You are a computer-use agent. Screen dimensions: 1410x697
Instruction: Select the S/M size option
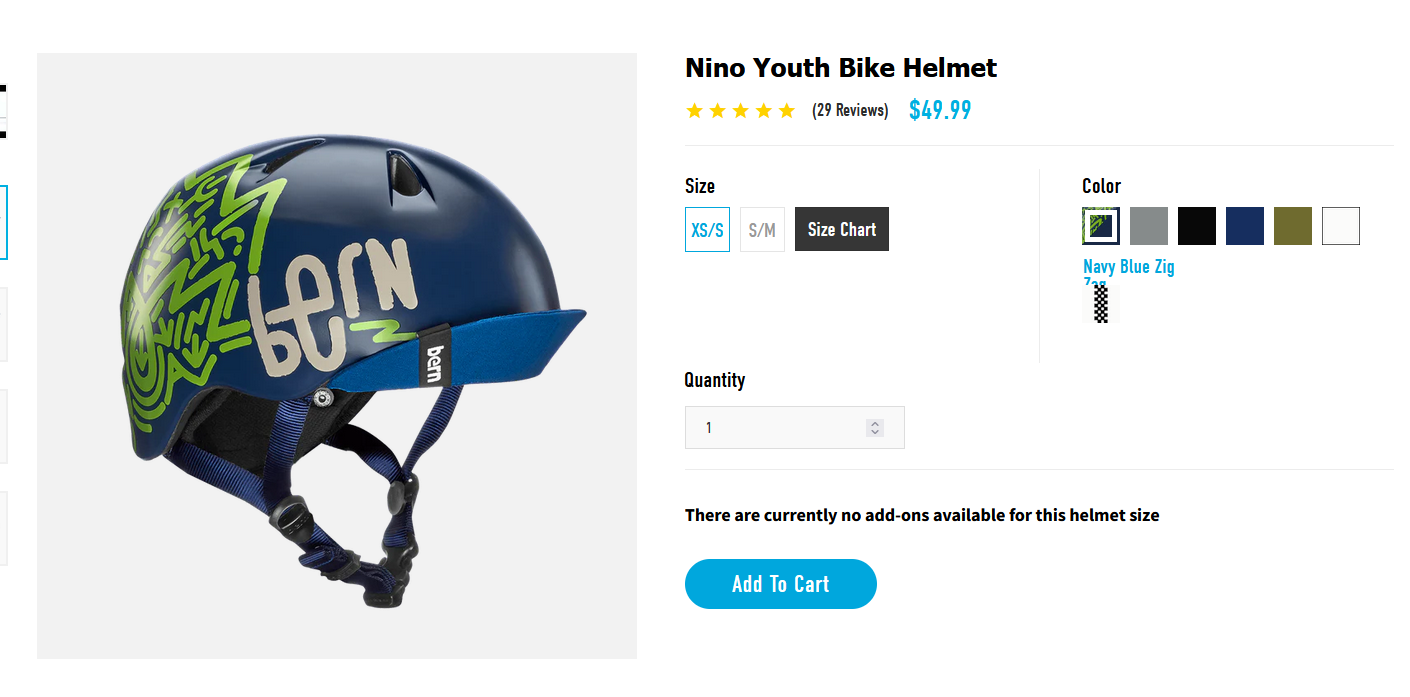point(762,229)
